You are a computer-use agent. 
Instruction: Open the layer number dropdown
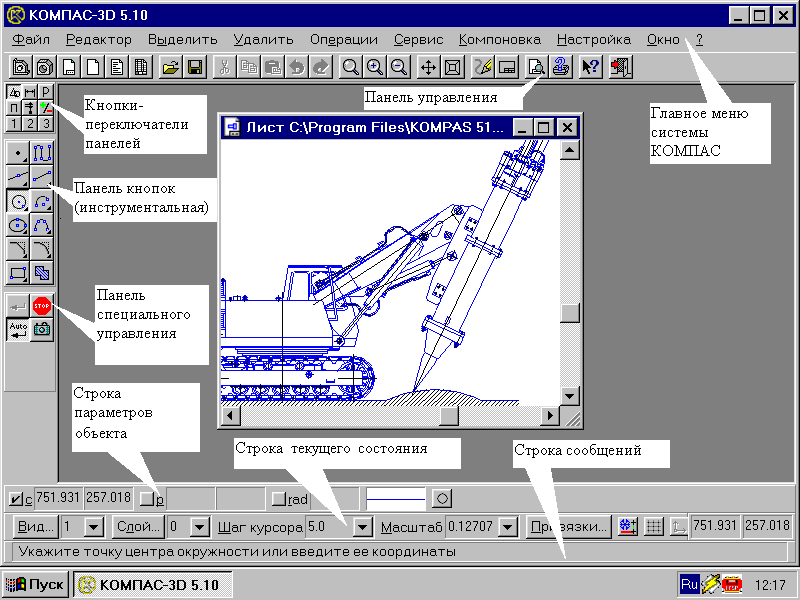coord(200,527)
